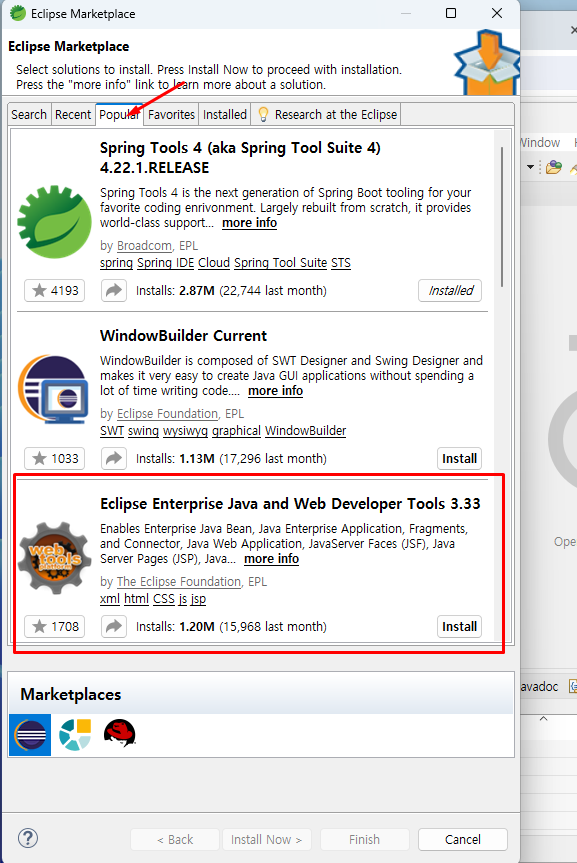Image resolution: width=577 pixels, height=863 pixels.
Task: Open Research at the Eclipse tab
Action: (x=328, y=114)
